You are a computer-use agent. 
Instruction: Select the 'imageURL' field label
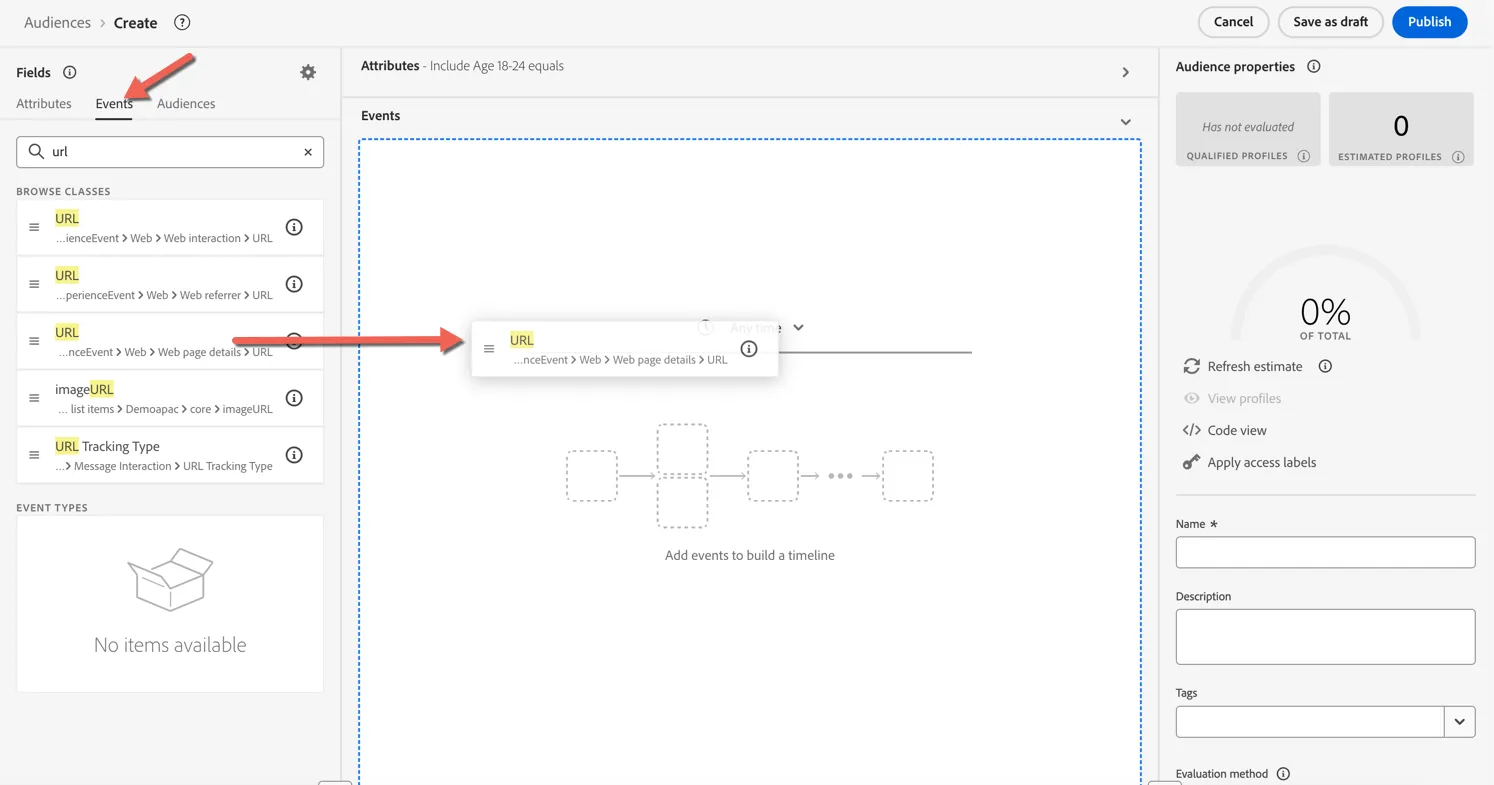pyautogui.click(x=84, y=389)
